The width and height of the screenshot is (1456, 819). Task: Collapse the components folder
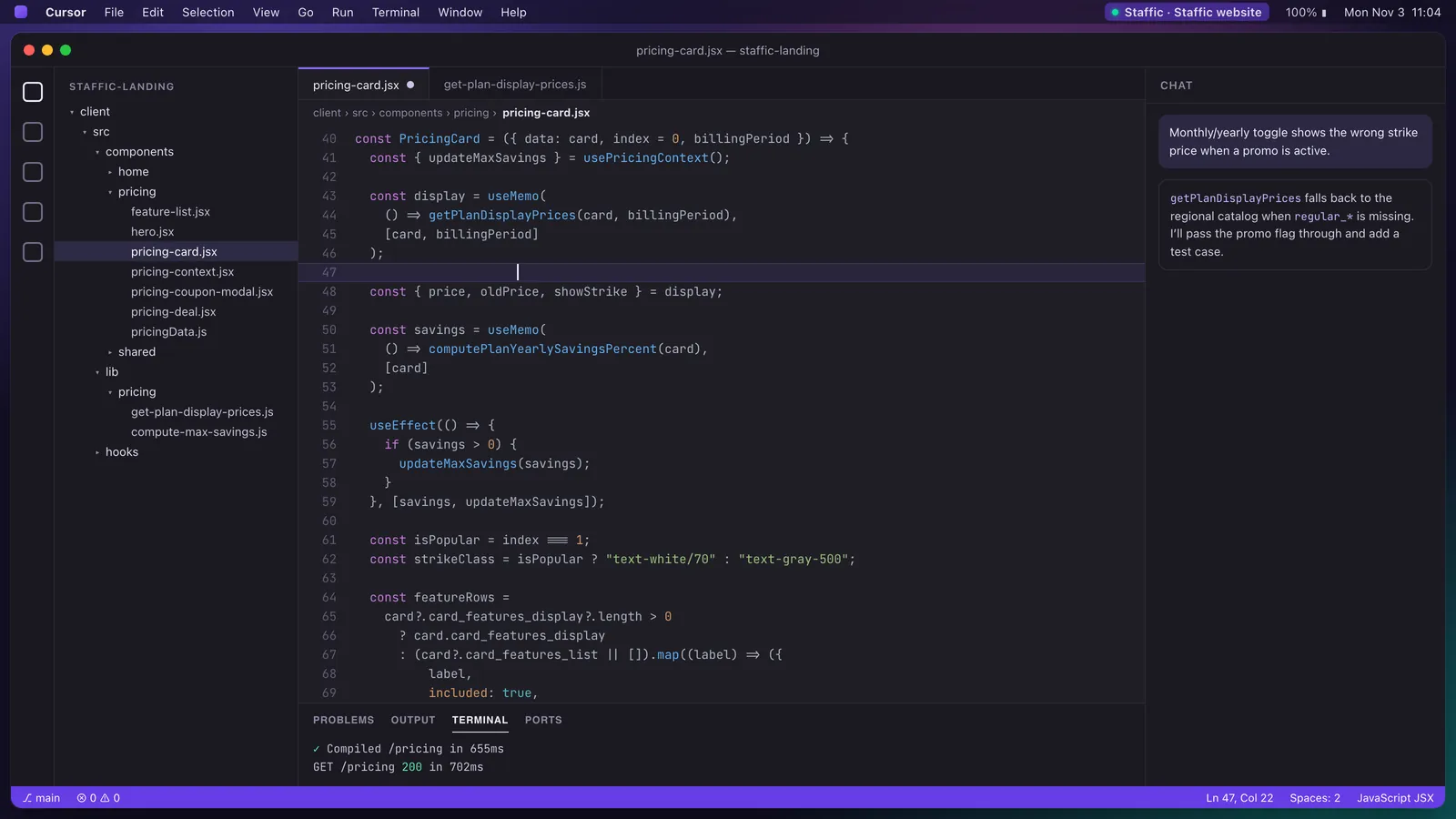(97, 152)
